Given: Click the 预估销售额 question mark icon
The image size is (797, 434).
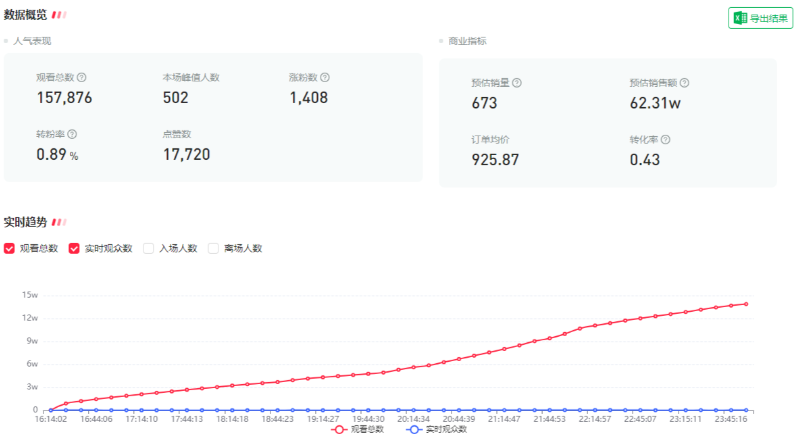Looking at the screenshot, I should (x=684, y=83).
